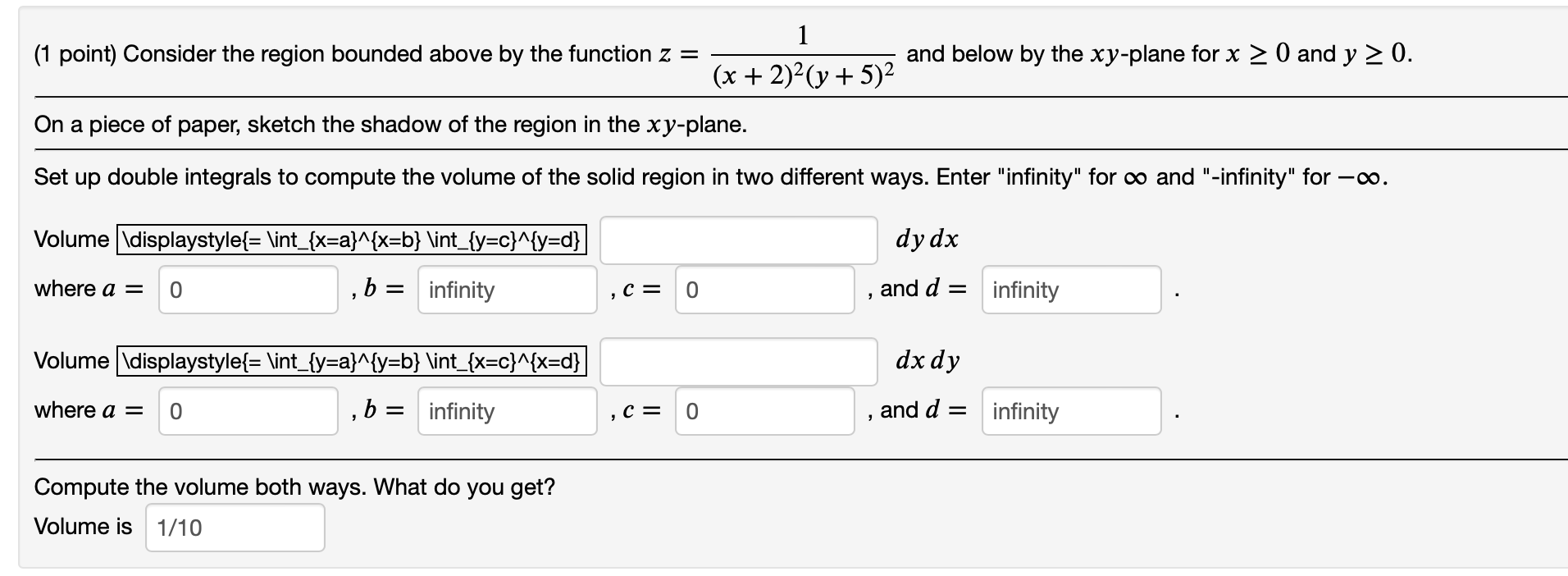Select the second integral's c field showing 0
This screenshot has height=576, width=1568.
pyautogui.click(x=764, y=411)
